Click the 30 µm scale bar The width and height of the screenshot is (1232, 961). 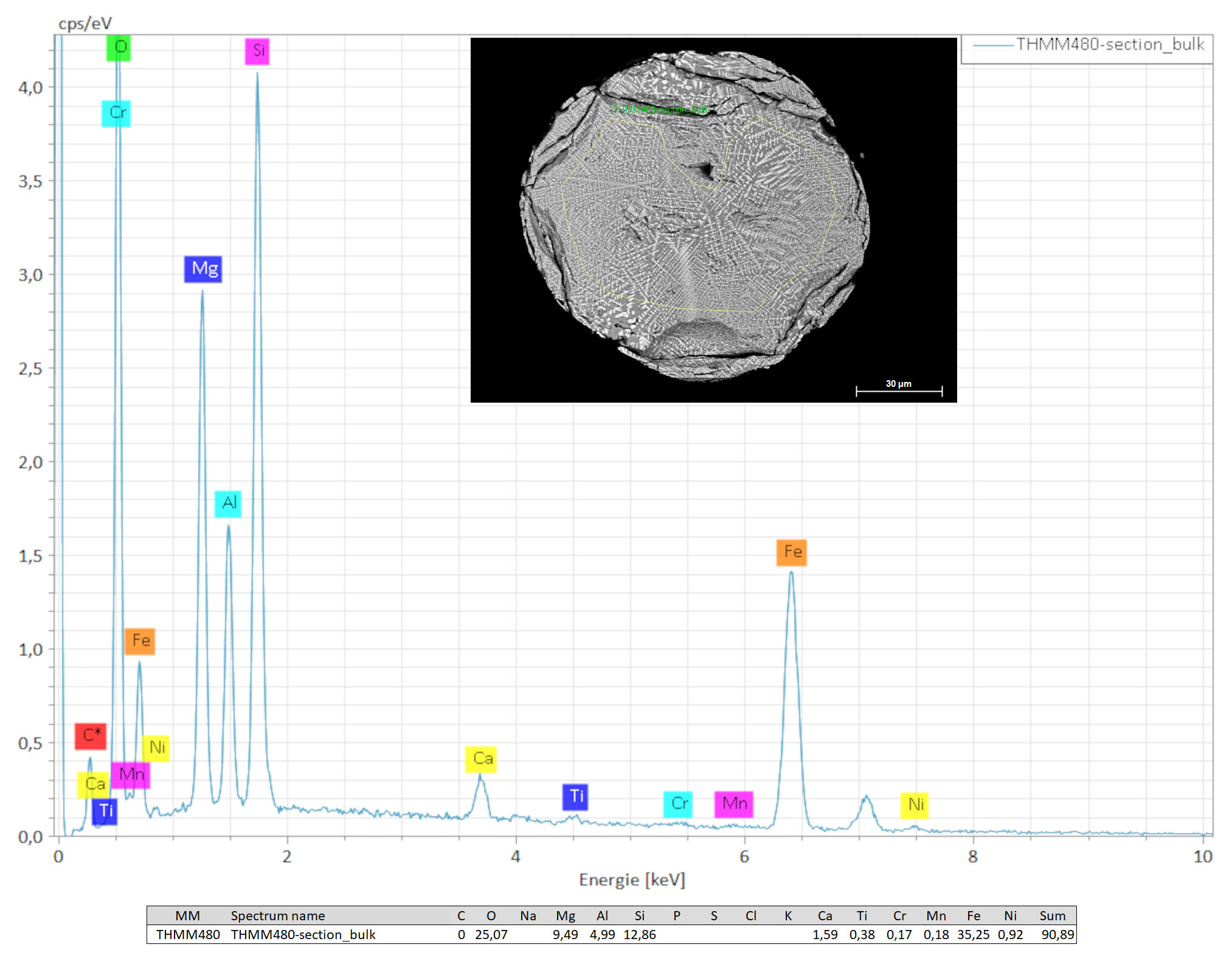click(x=899, y=390)
